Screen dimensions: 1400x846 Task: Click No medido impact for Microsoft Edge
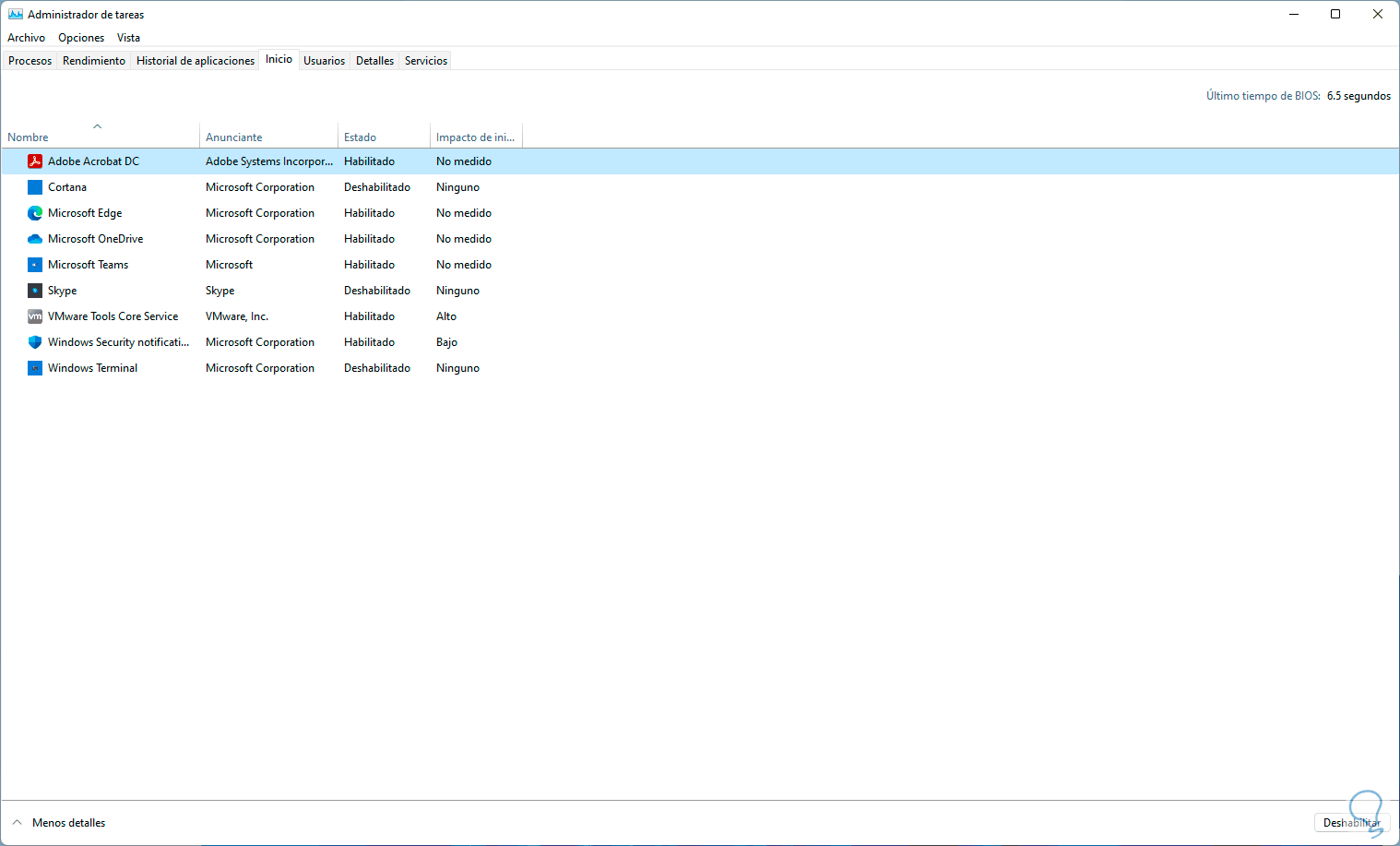pos(464,213)
